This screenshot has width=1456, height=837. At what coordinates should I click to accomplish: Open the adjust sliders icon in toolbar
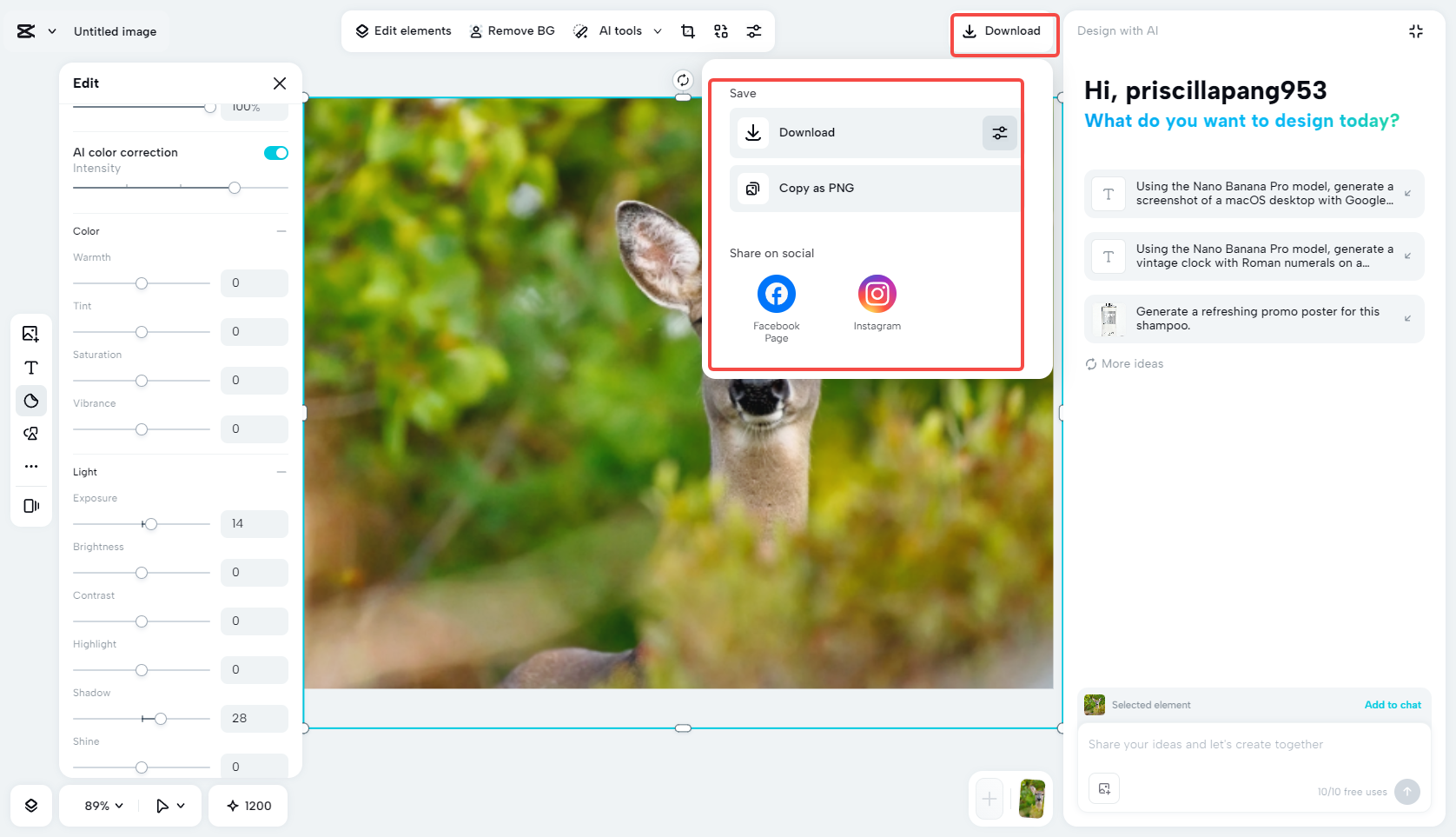(x=754, y=31)
